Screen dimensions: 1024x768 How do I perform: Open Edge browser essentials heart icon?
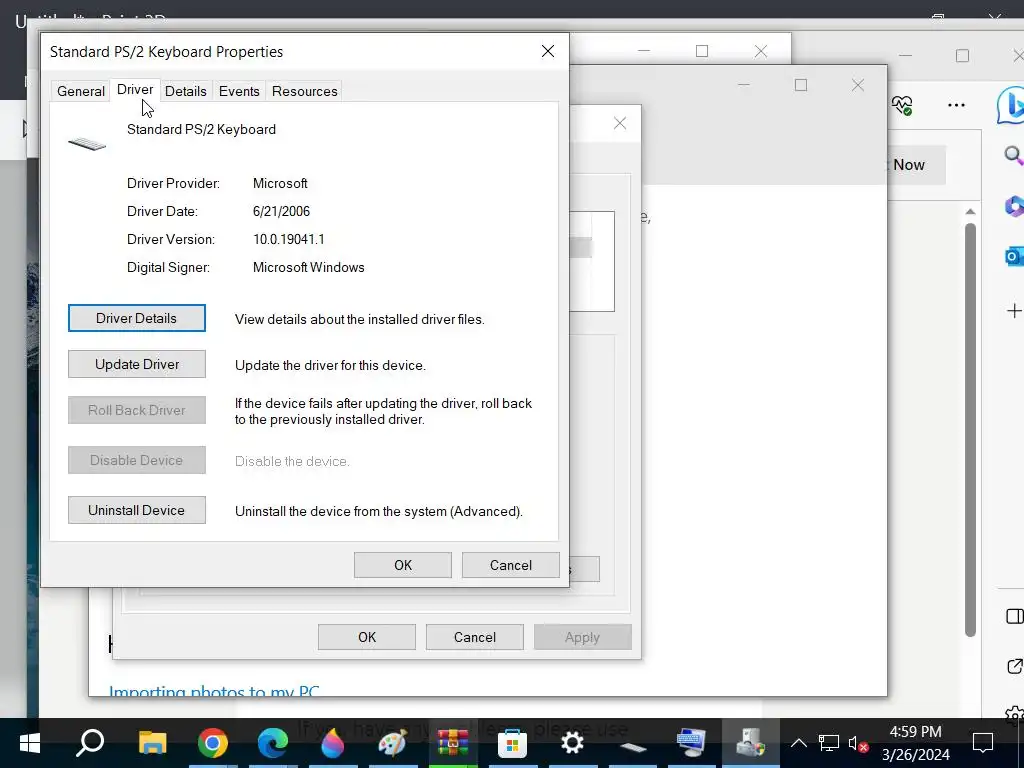pyautogui.click(x=902, y=104)
